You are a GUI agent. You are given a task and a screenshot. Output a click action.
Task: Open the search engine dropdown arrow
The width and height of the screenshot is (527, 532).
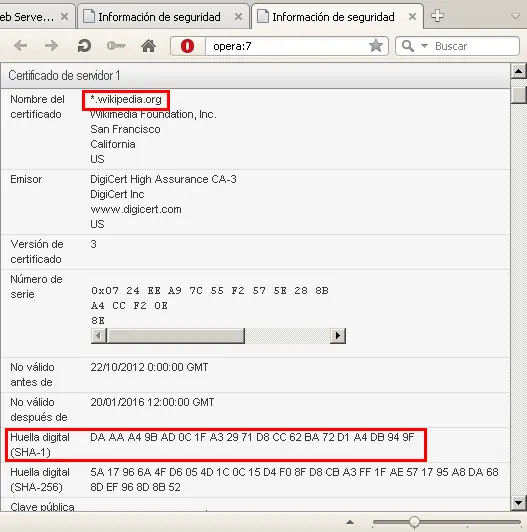click(x=424, y=46)
